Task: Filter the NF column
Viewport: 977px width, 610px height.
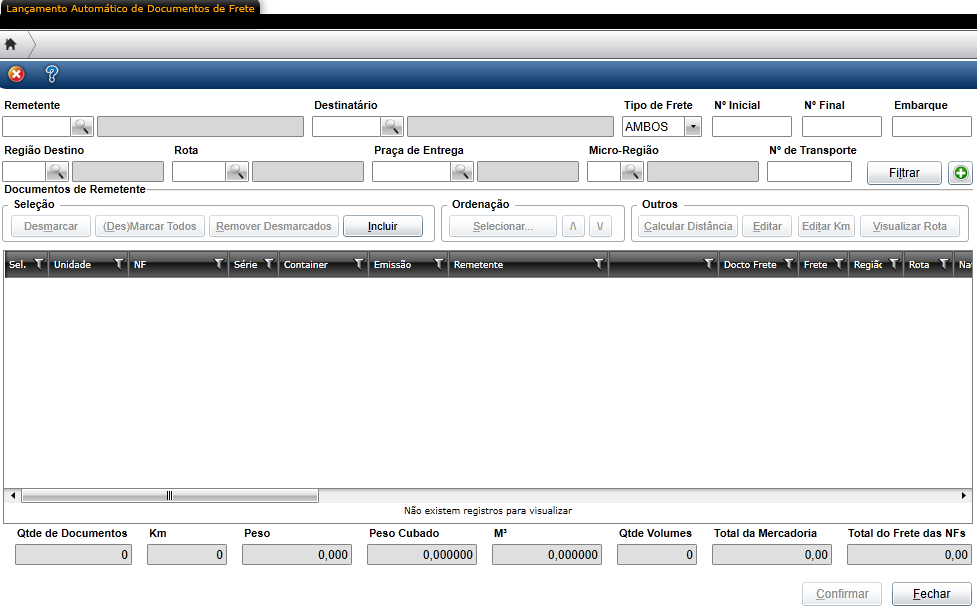Action: point(219,264)
